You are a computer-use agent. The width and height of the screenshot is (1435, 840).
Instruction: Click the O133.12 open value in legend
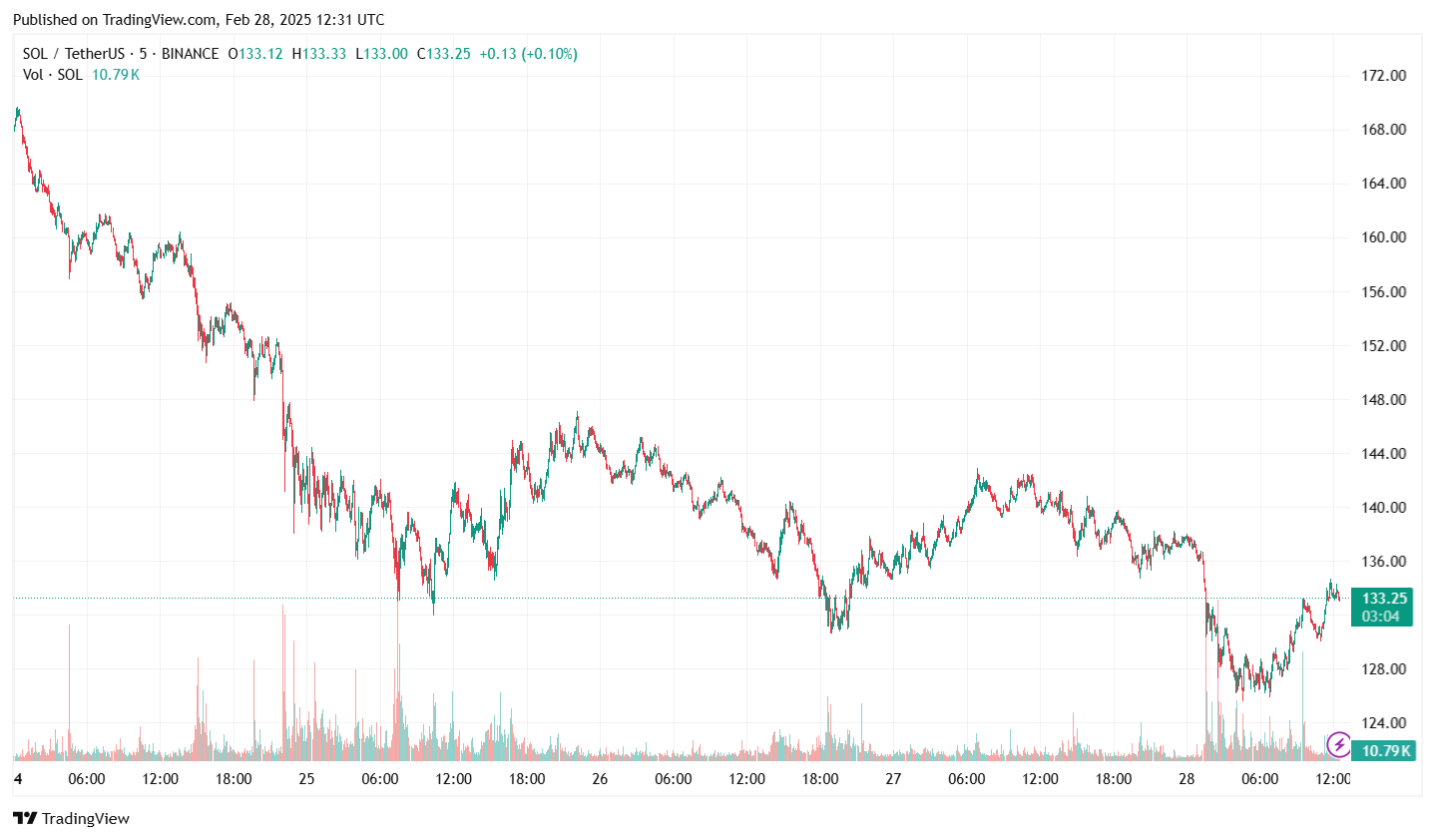pyautogui.click(x=255, y=54)
